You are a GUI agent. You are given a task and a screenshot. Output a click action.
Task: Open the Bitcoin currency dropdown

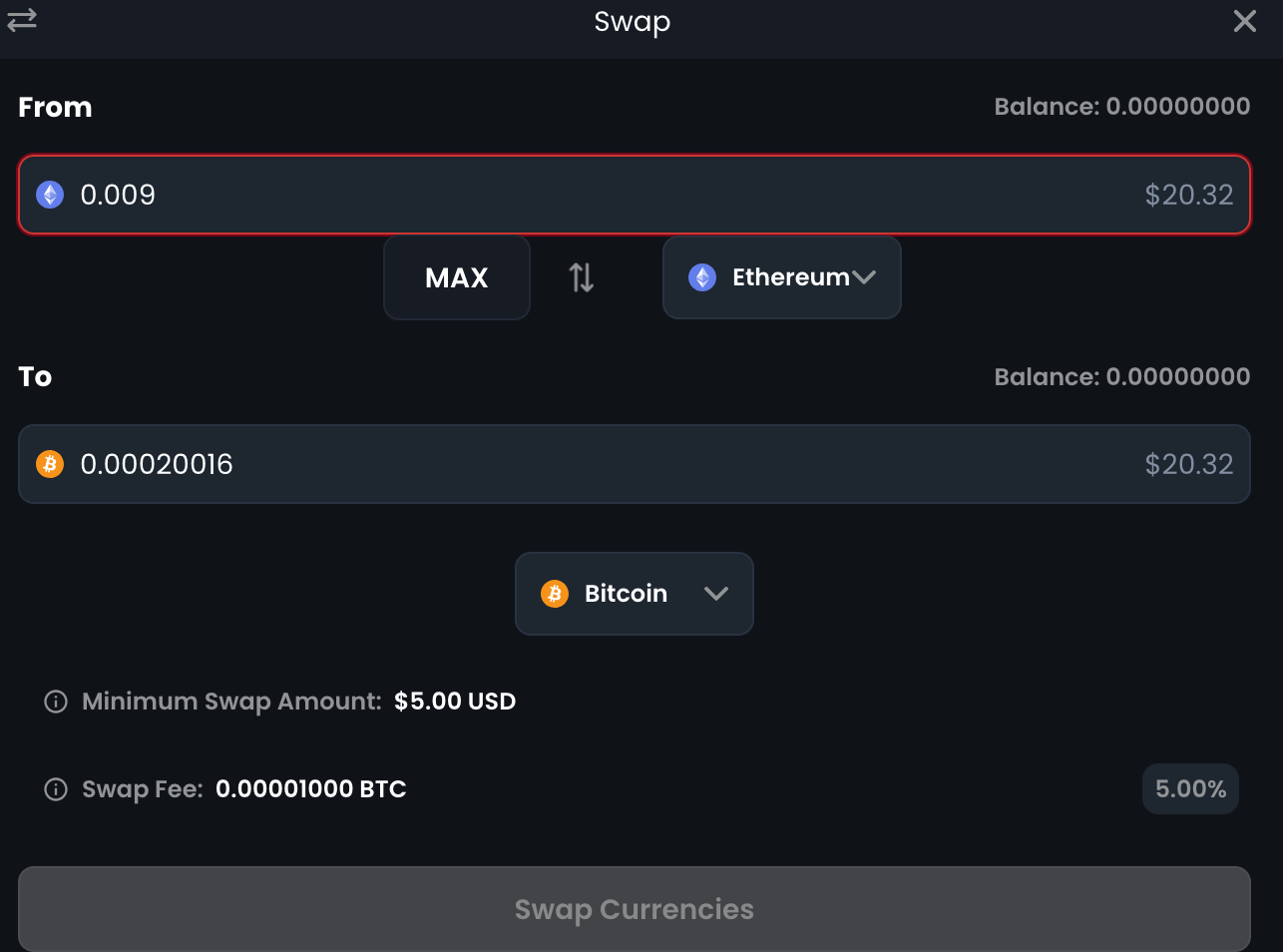[x=635, y=594]
